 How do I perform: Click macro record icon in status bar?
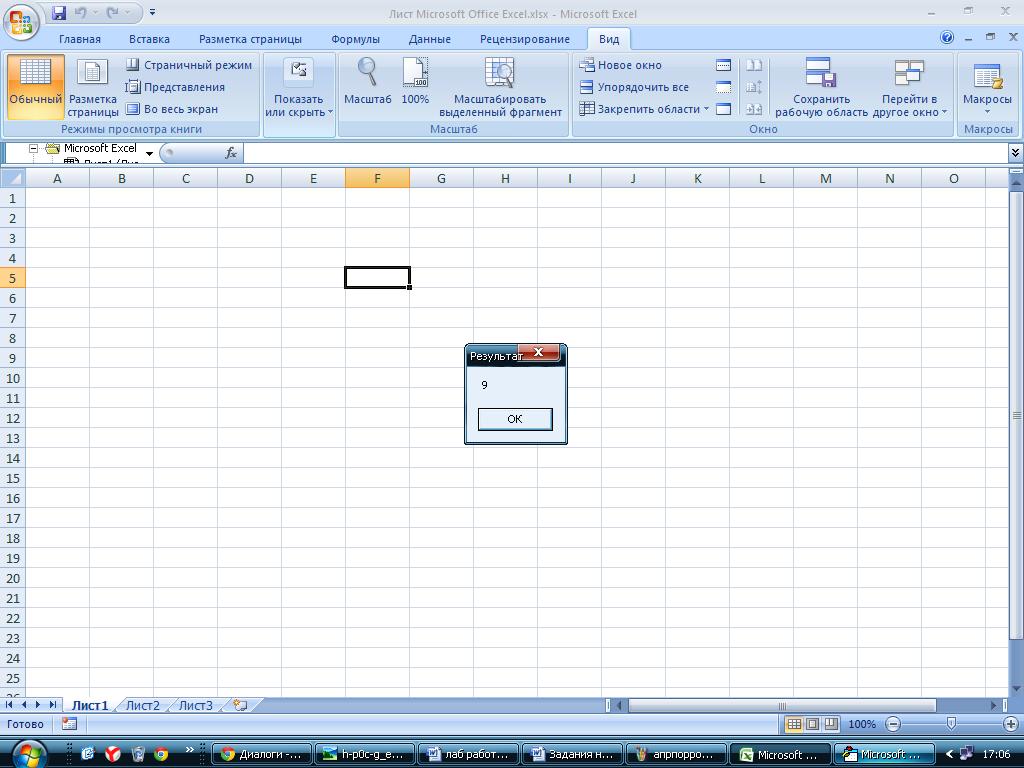[69, 724]
